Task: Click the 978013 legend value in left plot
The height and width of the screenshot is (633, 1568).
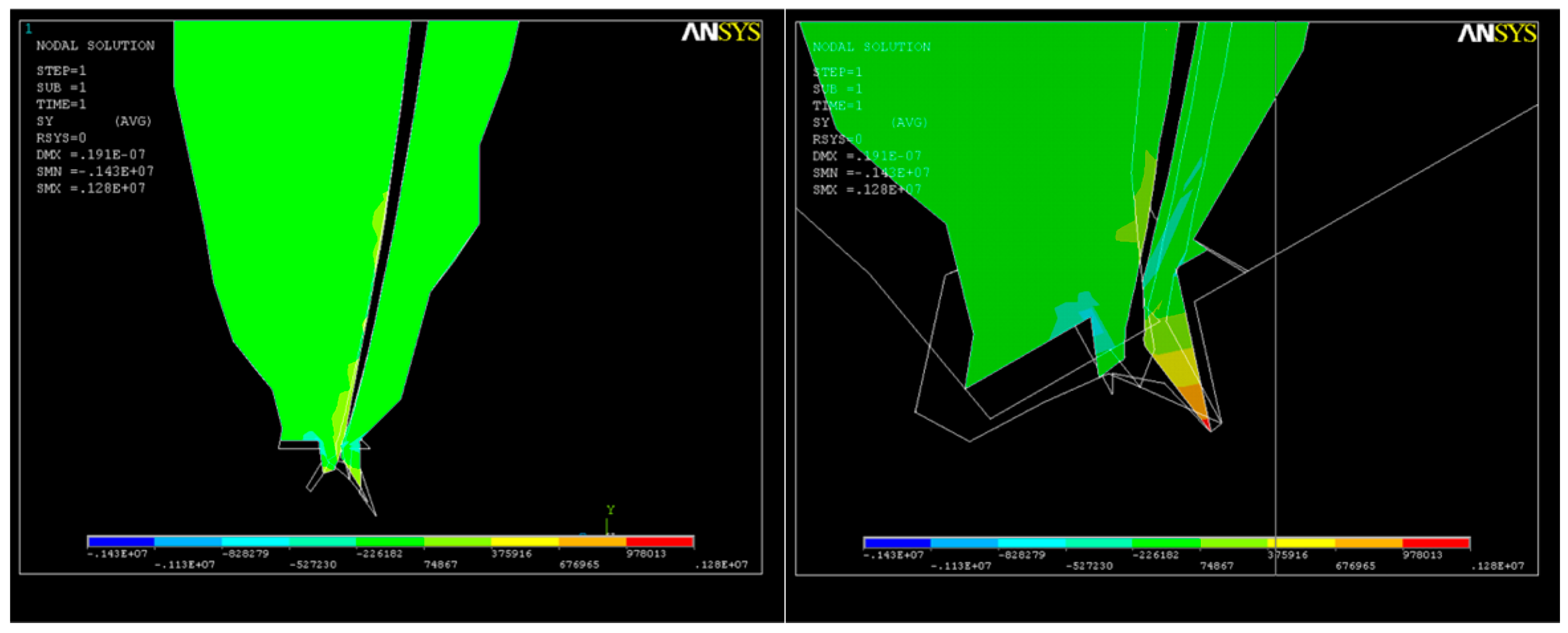Action: [645, 554]
